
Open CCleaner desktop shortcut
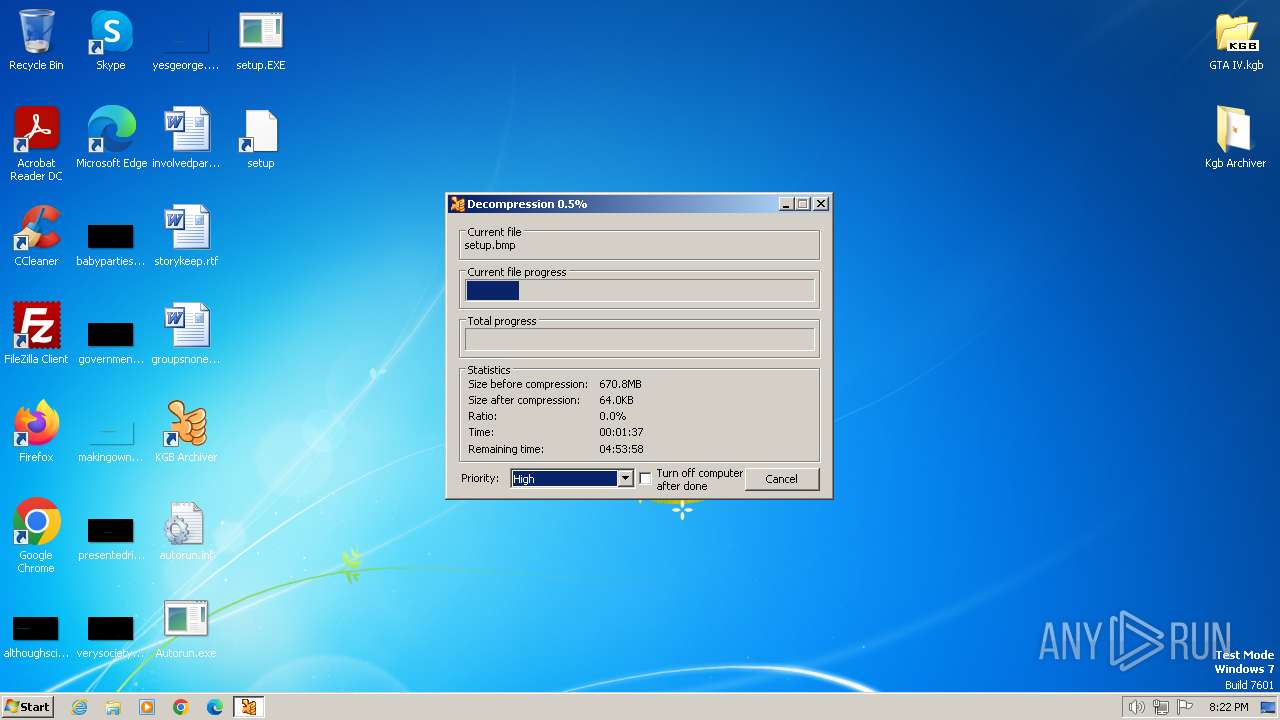tap(36, 236)
